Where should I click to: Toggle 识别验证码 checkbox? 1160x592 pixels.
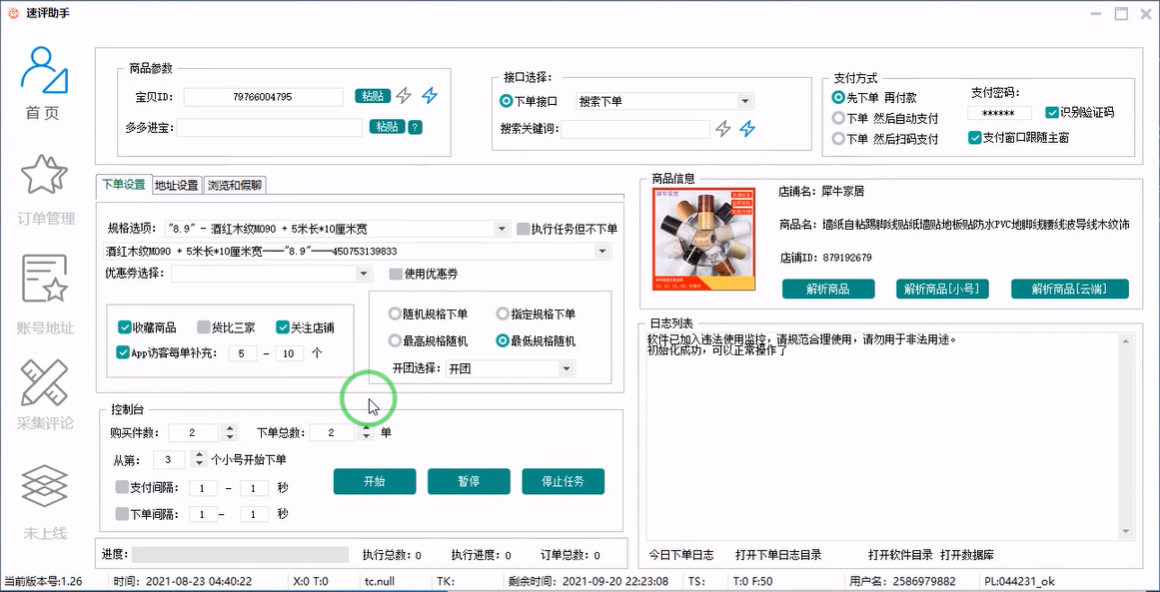click(x=1051, y=112)
